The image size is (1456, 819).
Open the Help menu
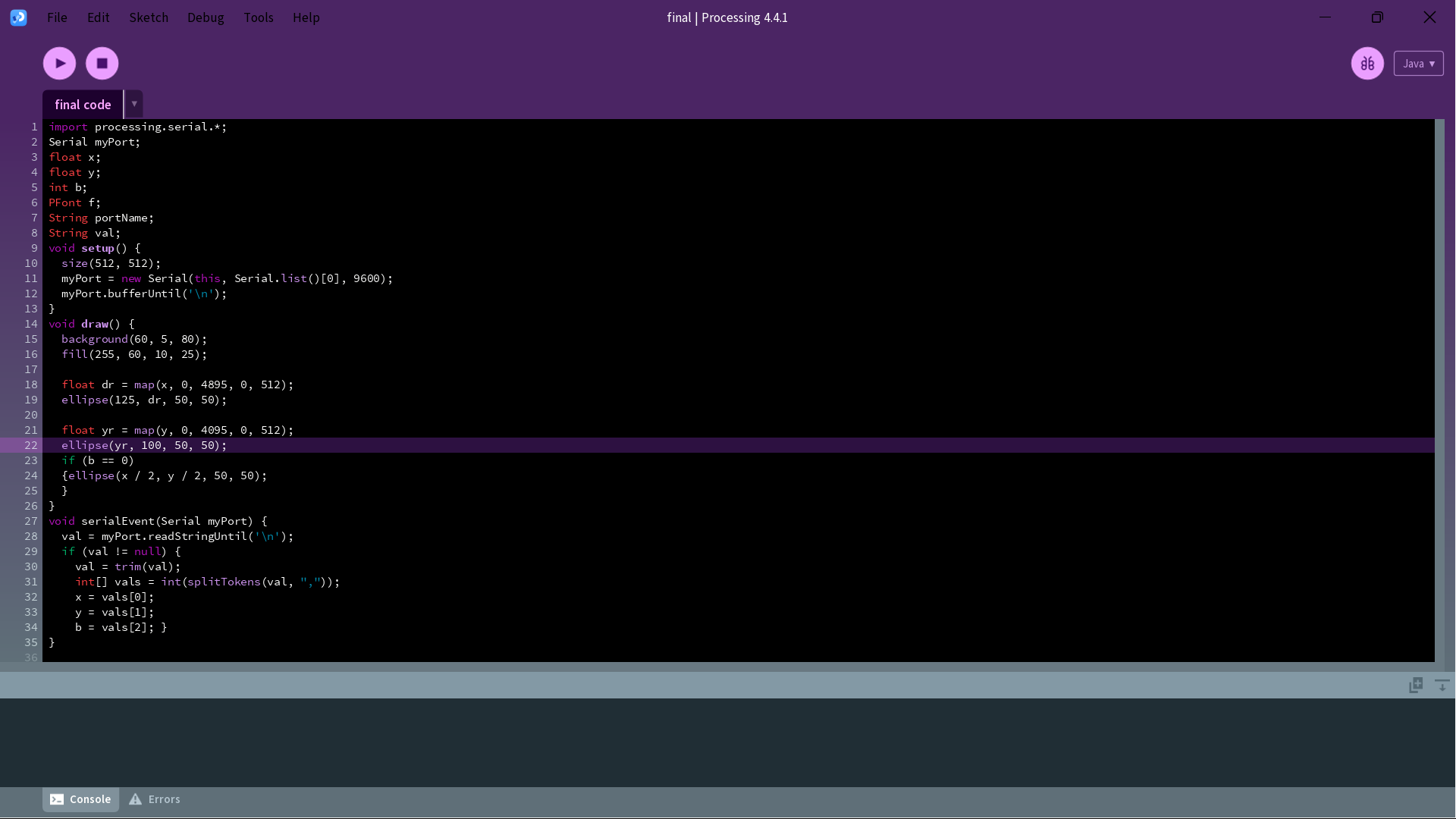click(x=306, y=17)
